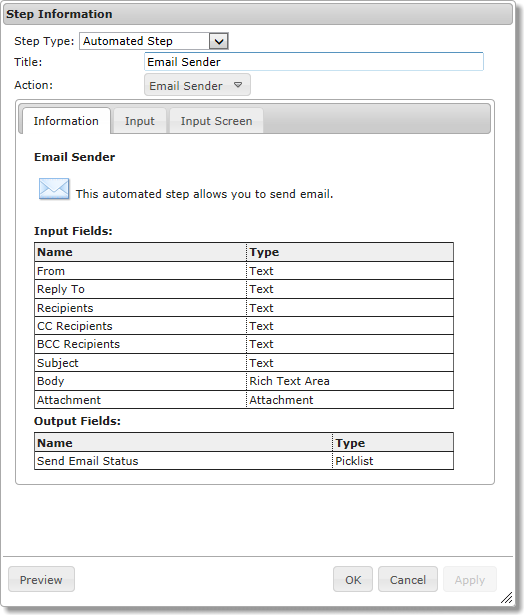The height and width of the screenshot is (616, 526).
Task: Click the envelope email icon
Action: click(54, 189)
